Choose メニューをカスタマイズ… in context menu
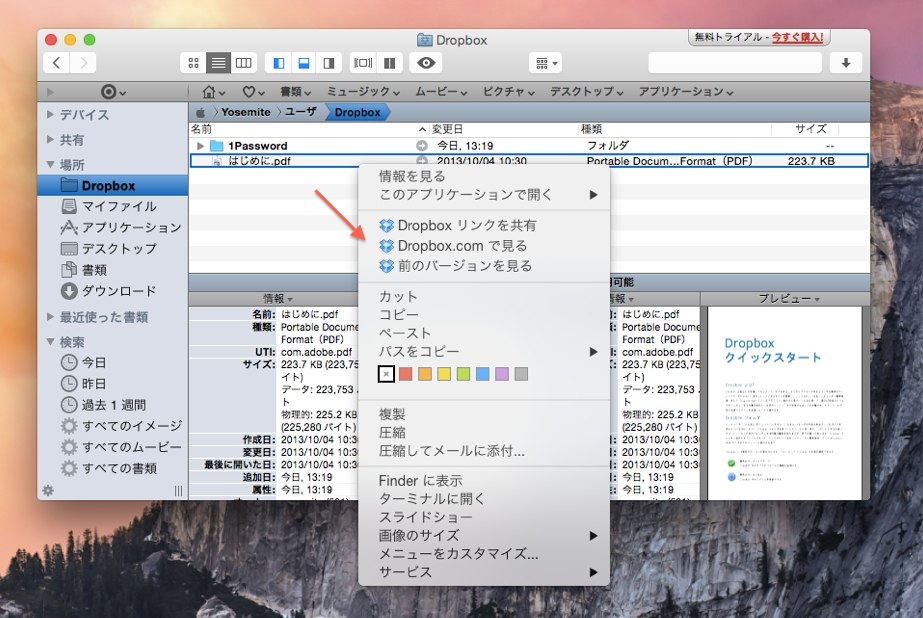The width and height of the screenshot is (923, 618). [484, 553]
